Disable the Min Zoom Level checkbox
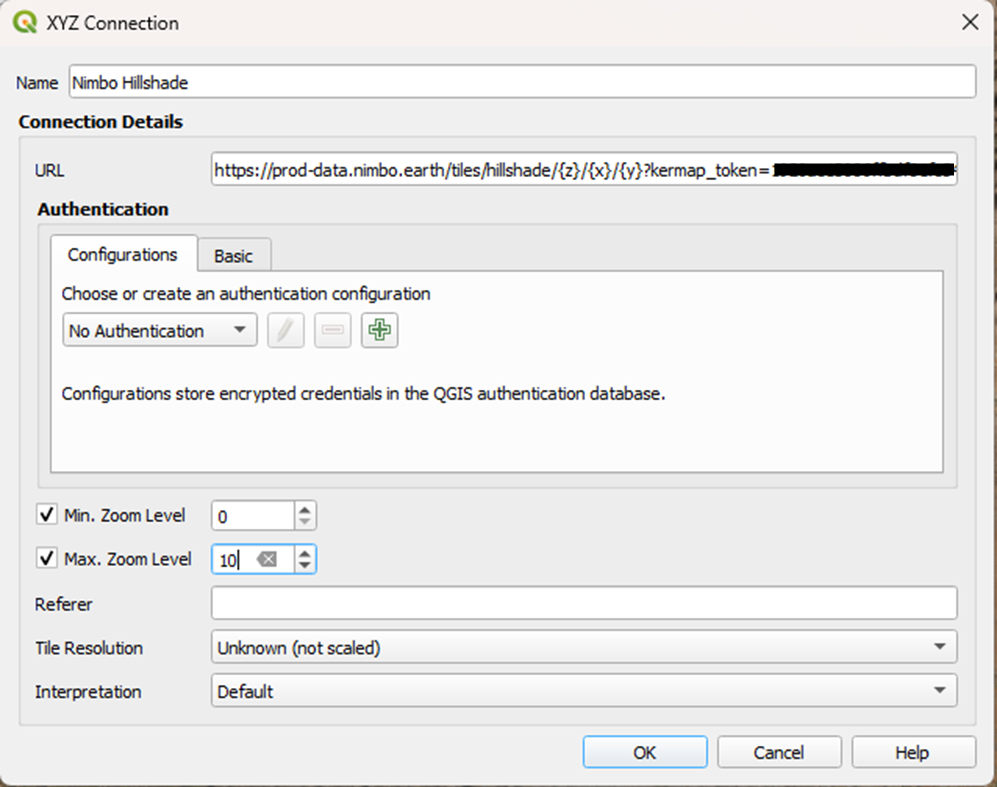Image resolution: width=997 pixels, height=787 pixels. [x=47, y=515]
